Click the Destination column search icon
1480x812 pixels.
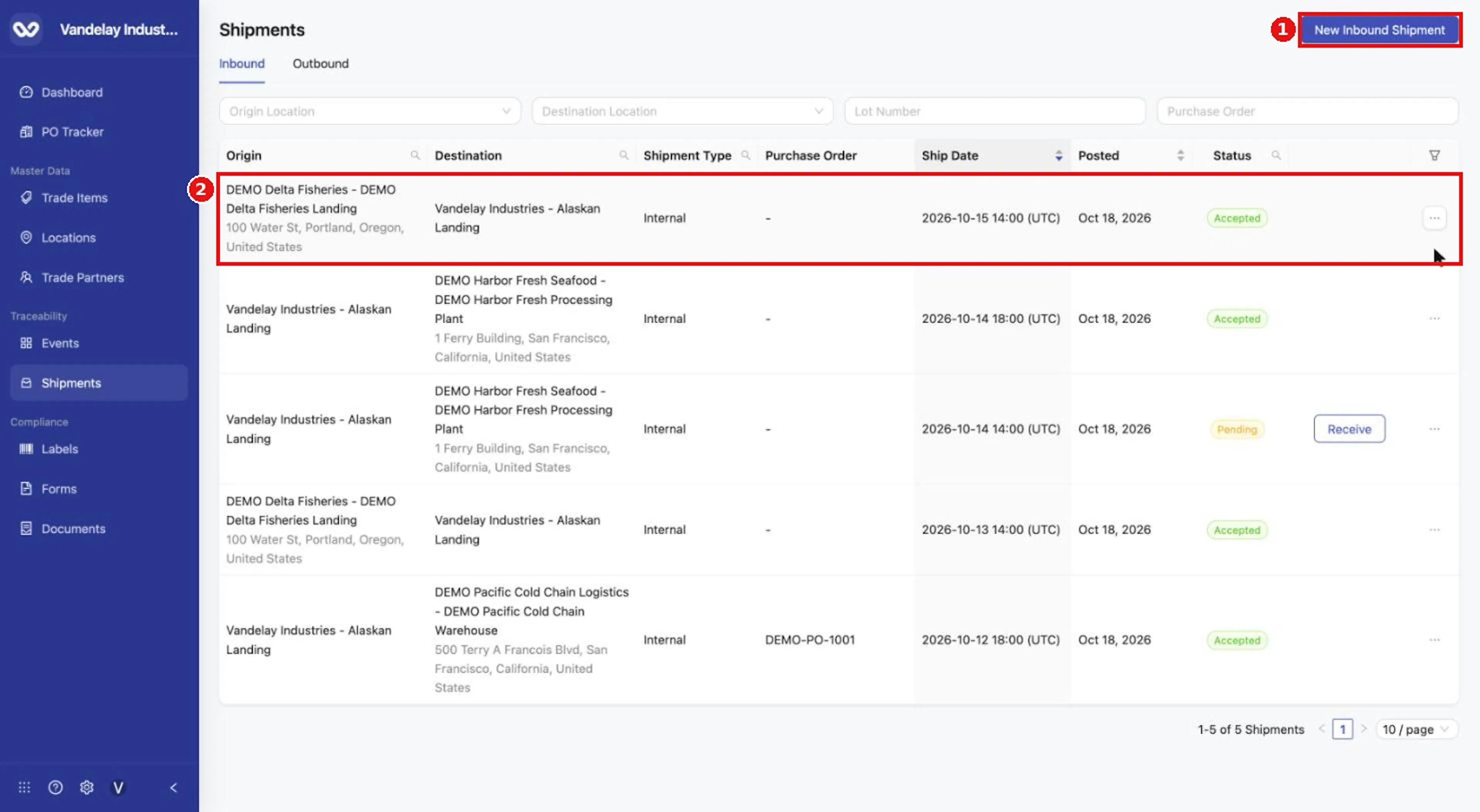pos(623,155)
